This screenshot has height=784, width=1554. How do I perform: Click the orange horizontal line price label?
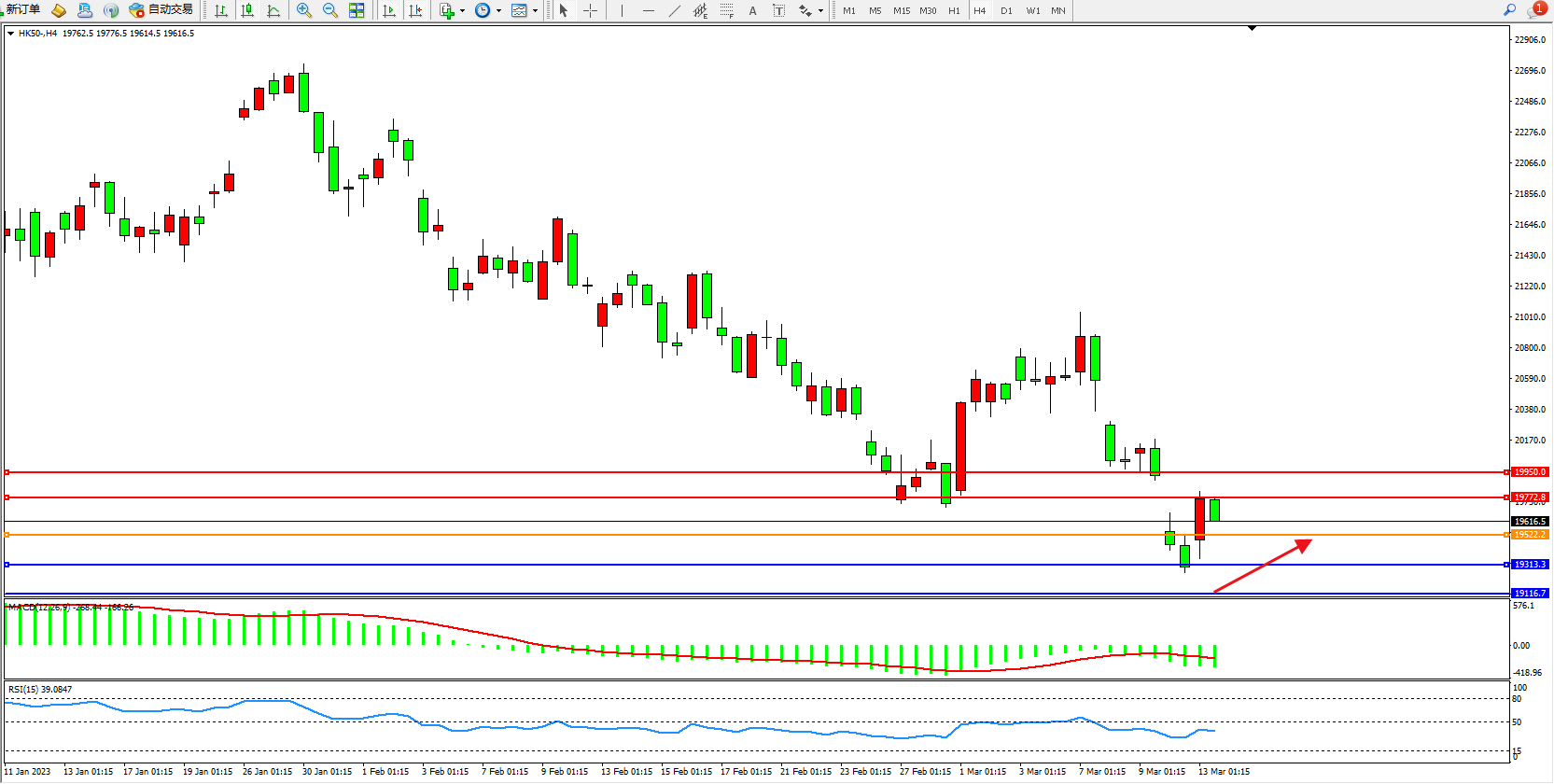(1530, 535)
